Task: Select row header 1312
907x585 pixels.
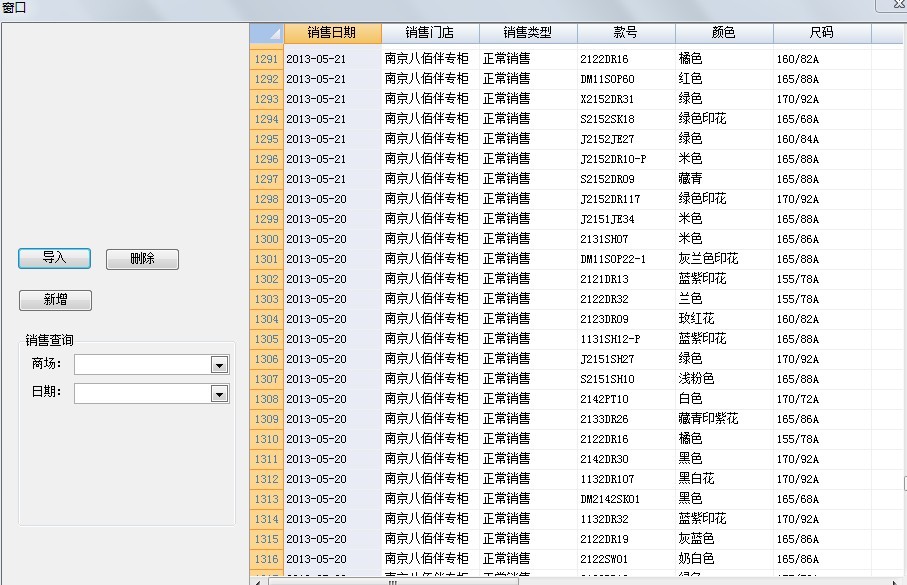Action: point(267,479)
